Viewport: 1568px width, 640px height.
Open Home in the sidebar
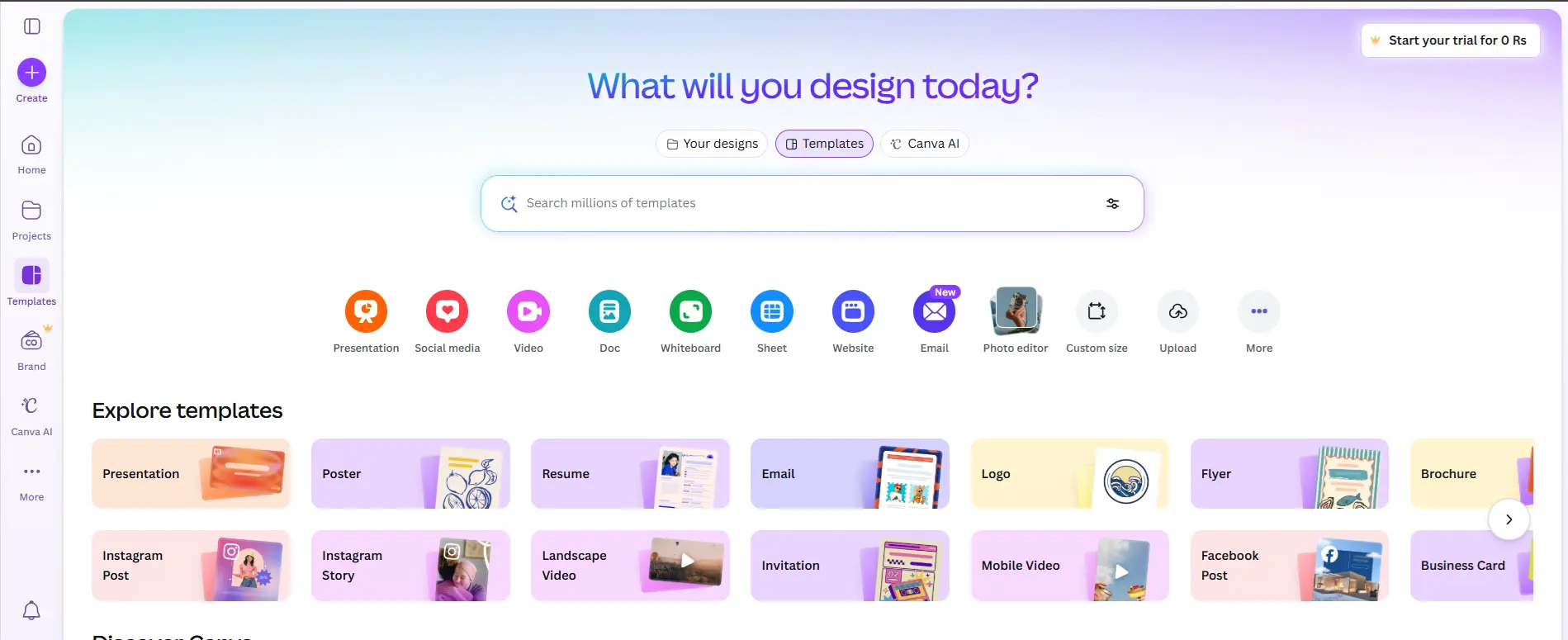click(31, 154)
